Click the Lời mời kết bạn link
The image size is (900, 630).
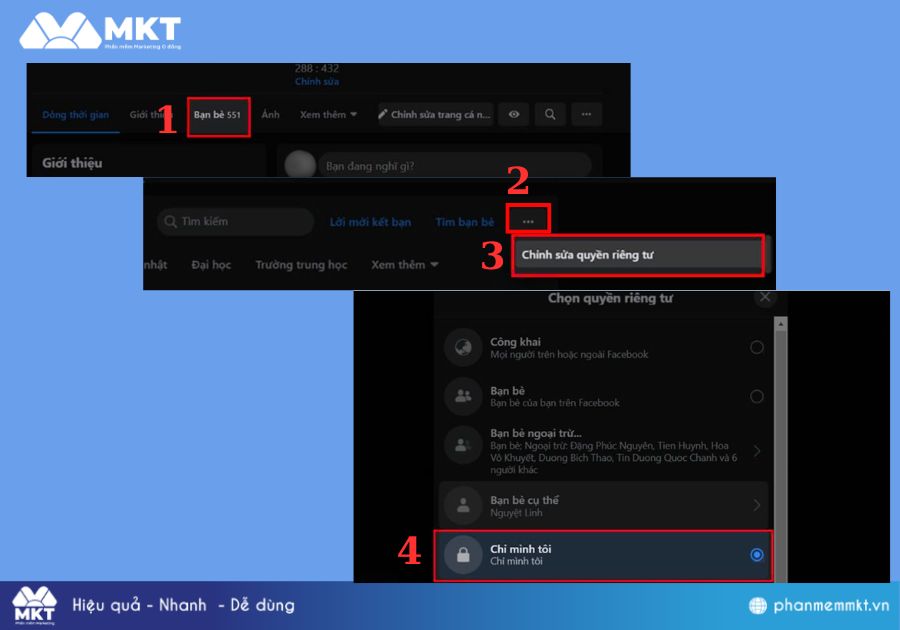370,222
